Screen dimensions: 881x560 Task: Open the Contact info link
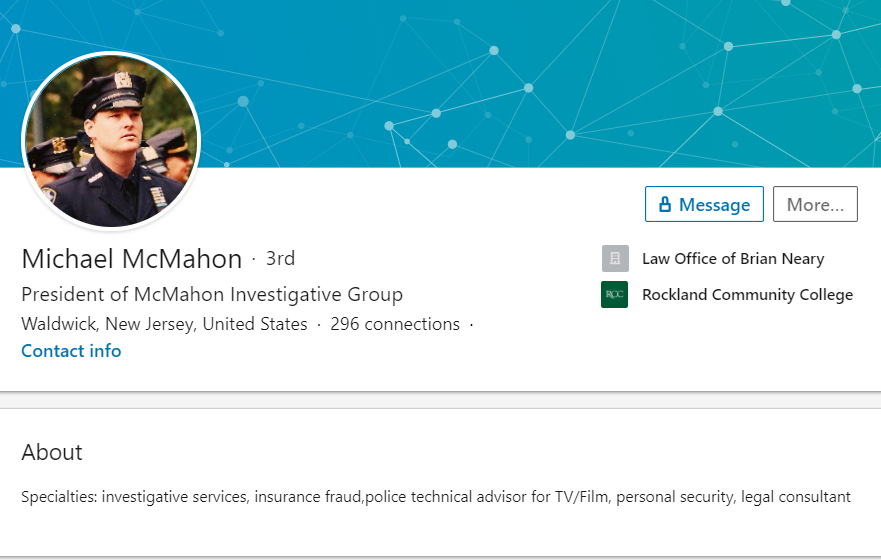tap(71, 351)
